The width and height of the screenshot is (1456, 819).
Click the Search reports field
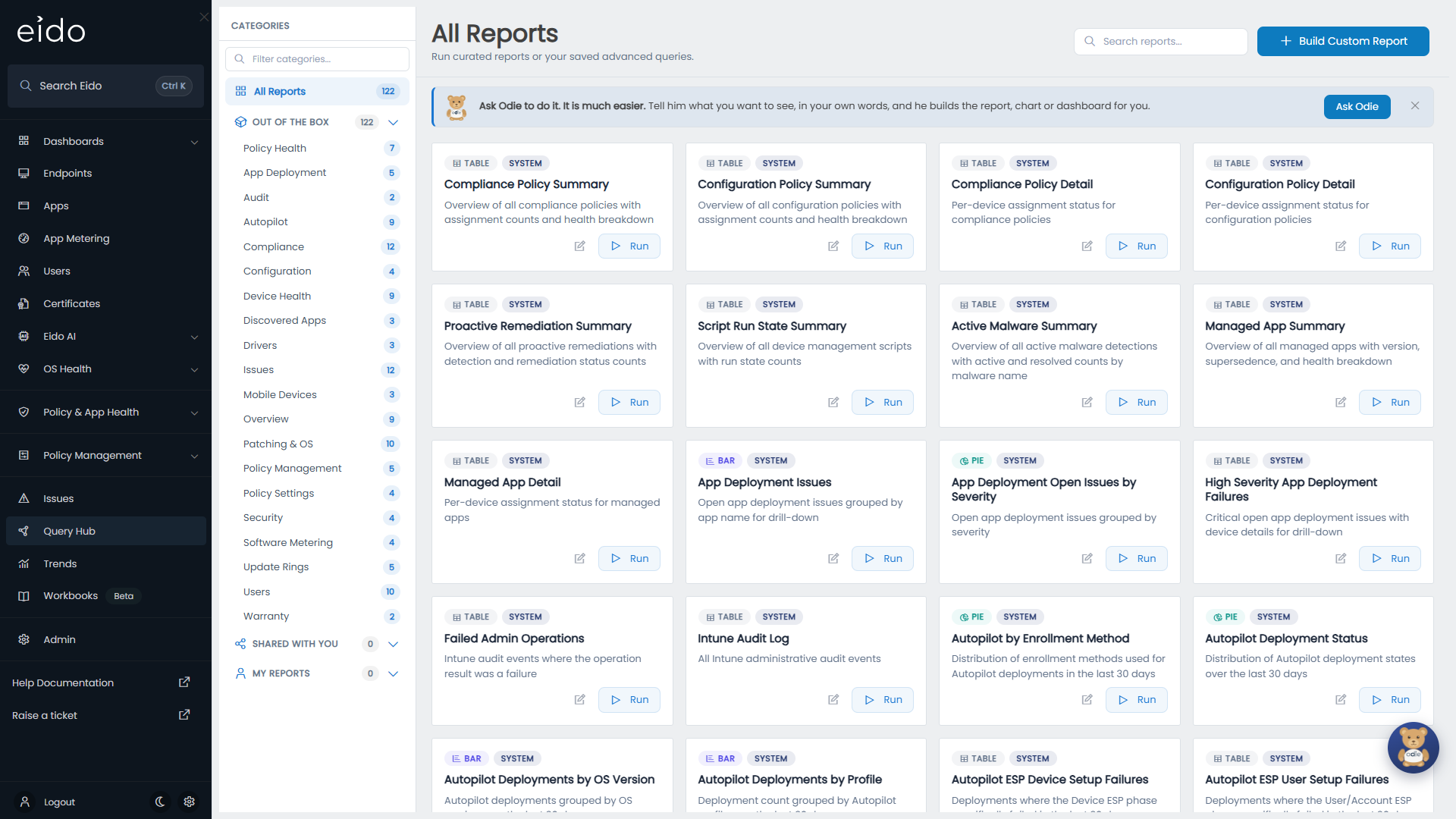[x=1160, y=41]
